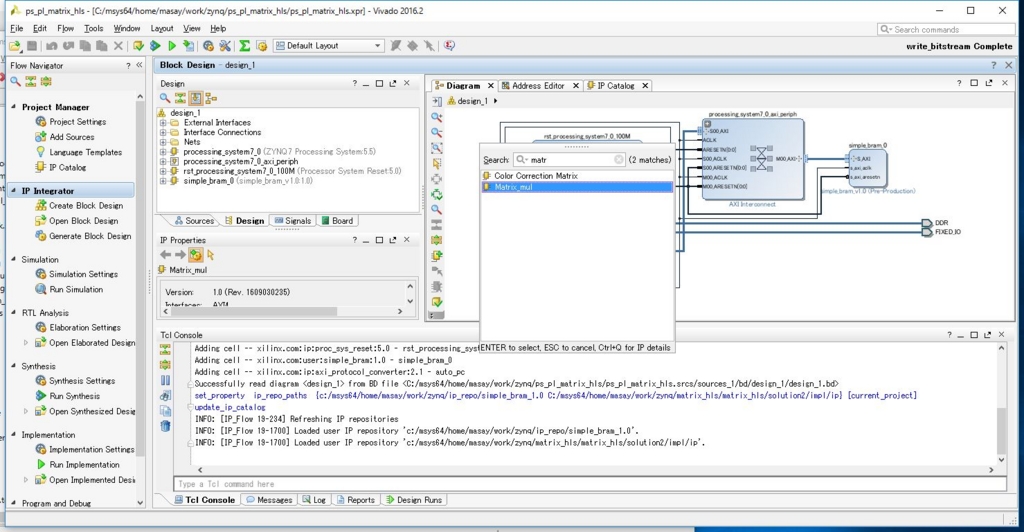Expand External Interfaces tree node
Screen dimensions: 1024x532
click(x=163, y=123)
